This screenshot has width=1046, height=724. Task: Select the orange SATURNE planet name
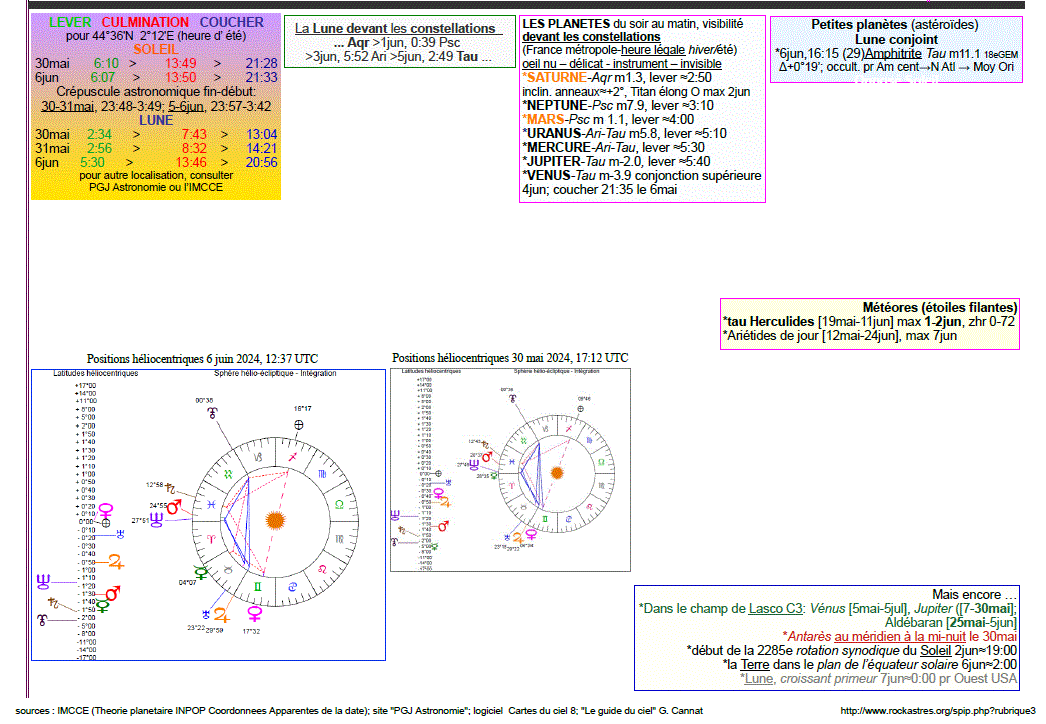[557, 77]
